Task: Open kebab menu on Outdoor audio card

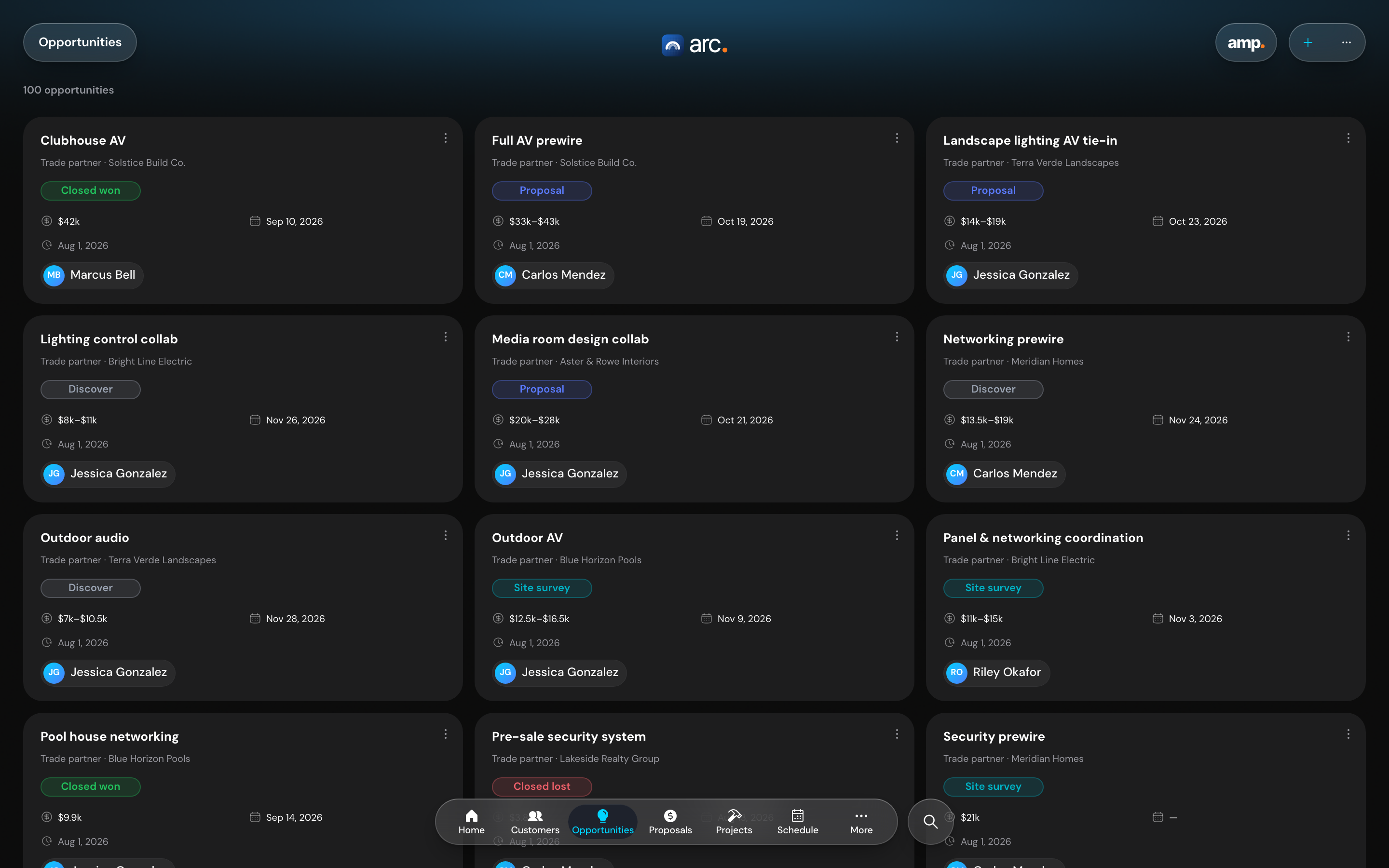Action: [x=446, y=536]
